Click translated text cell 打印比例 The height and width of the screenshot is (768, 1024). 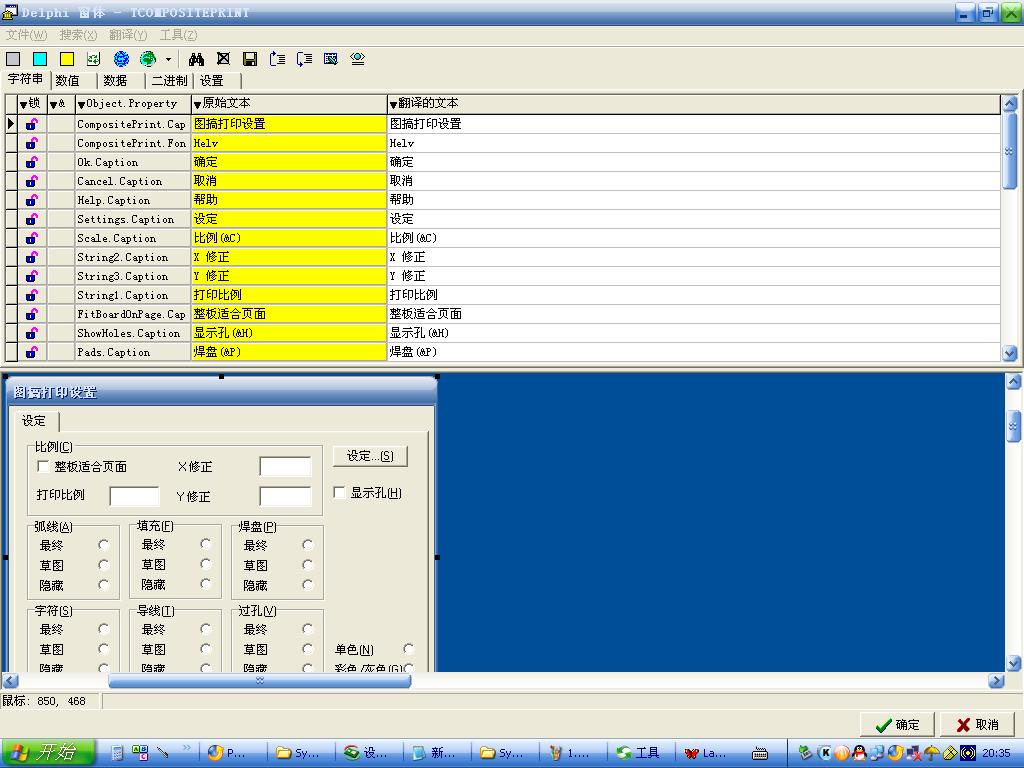tap(694, 295)
